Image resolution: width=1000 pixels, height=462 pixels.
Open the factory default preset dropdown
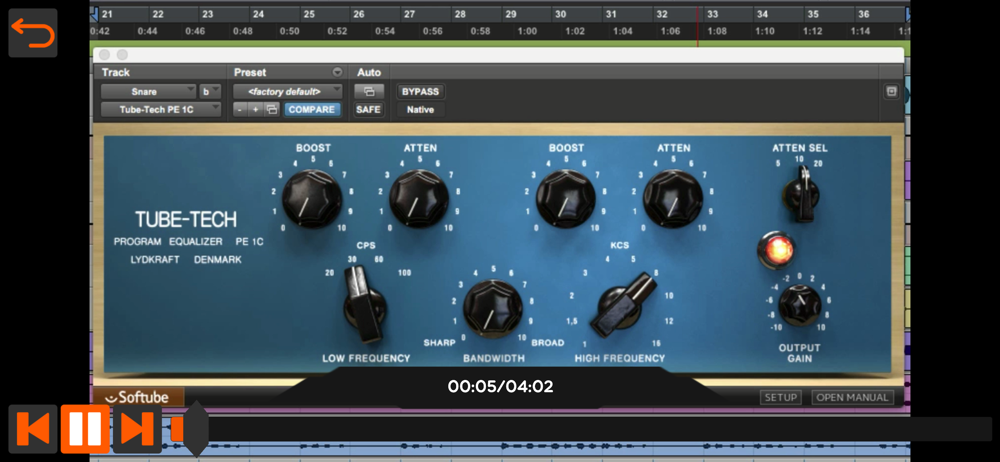(287, 91)
